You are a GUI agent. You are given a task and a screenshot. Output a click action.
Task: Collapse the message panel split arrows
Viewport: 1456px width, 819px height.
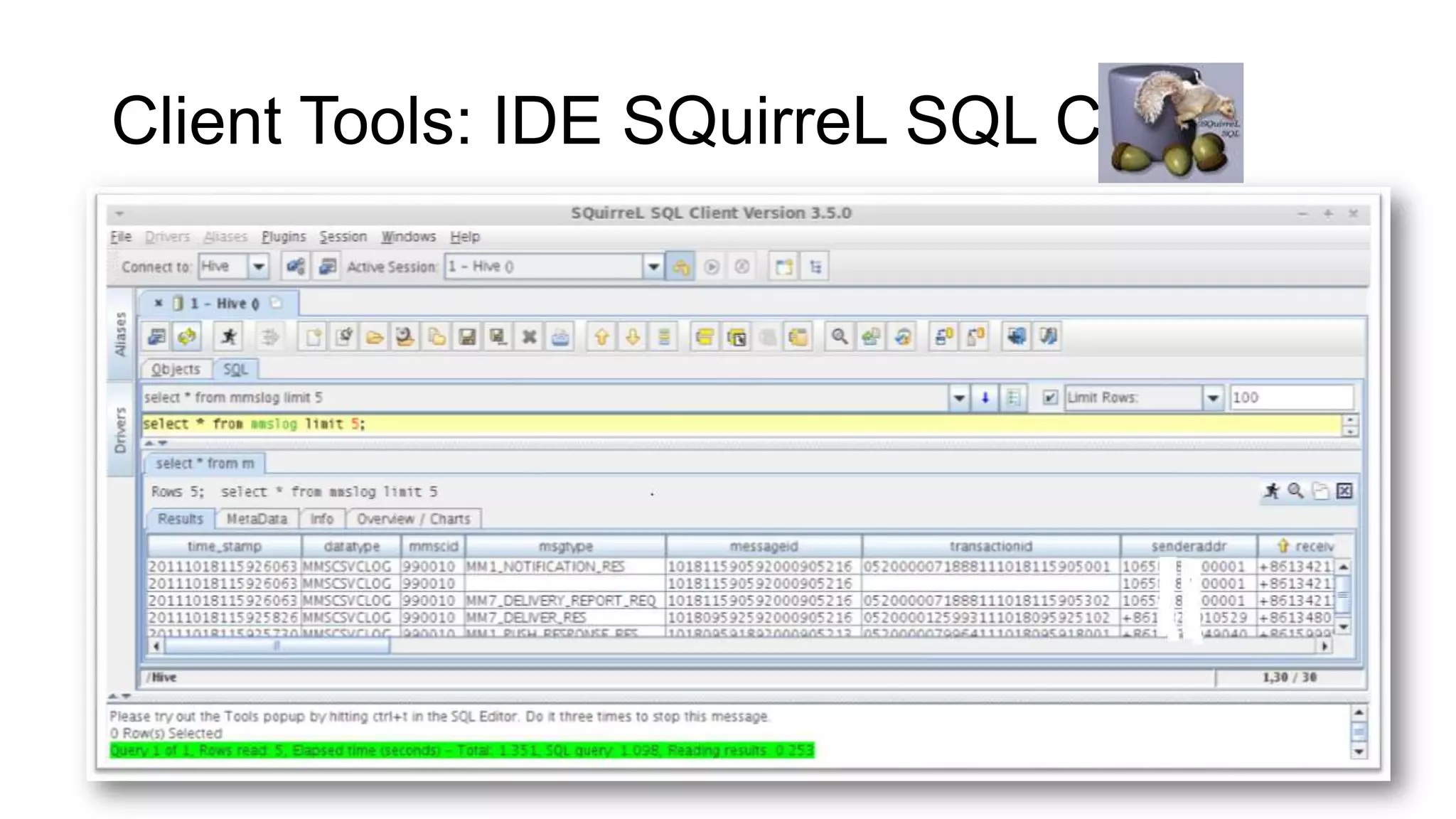(119, 696)
